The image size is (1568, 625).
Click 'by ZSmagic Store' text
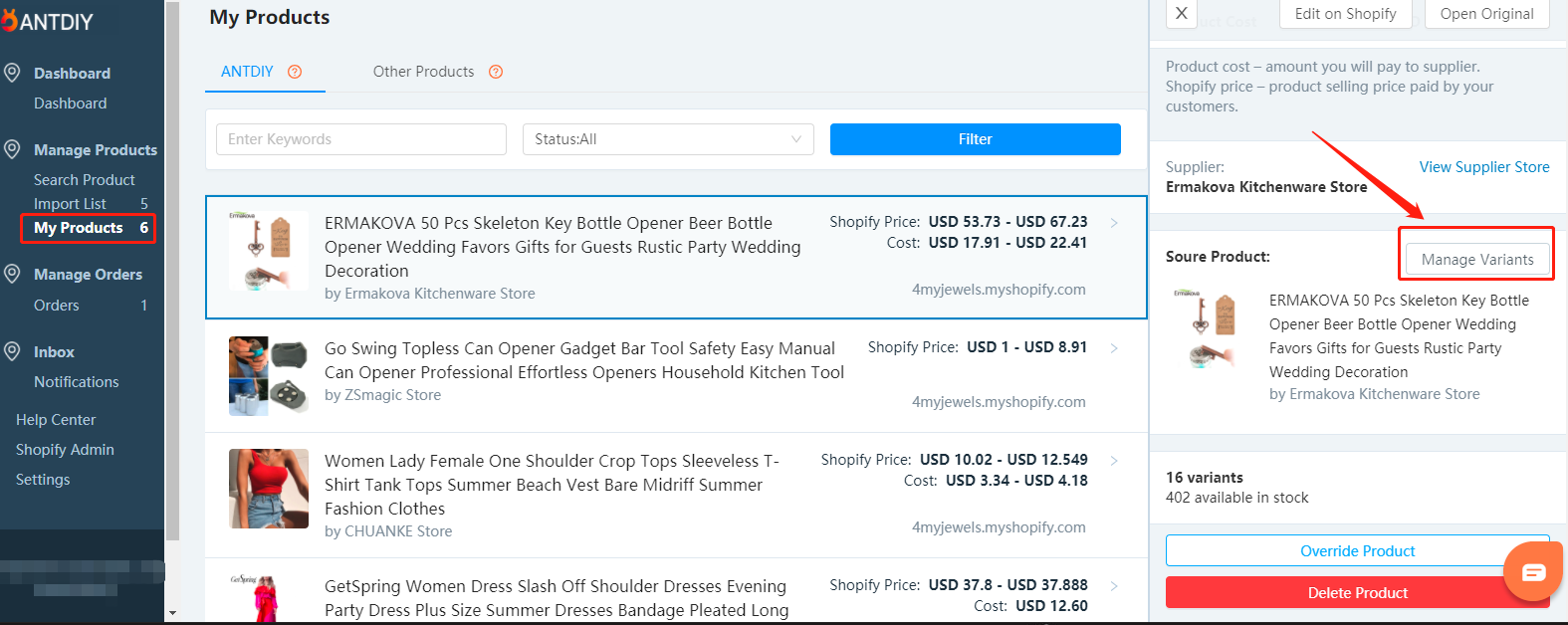coord(383,395)
